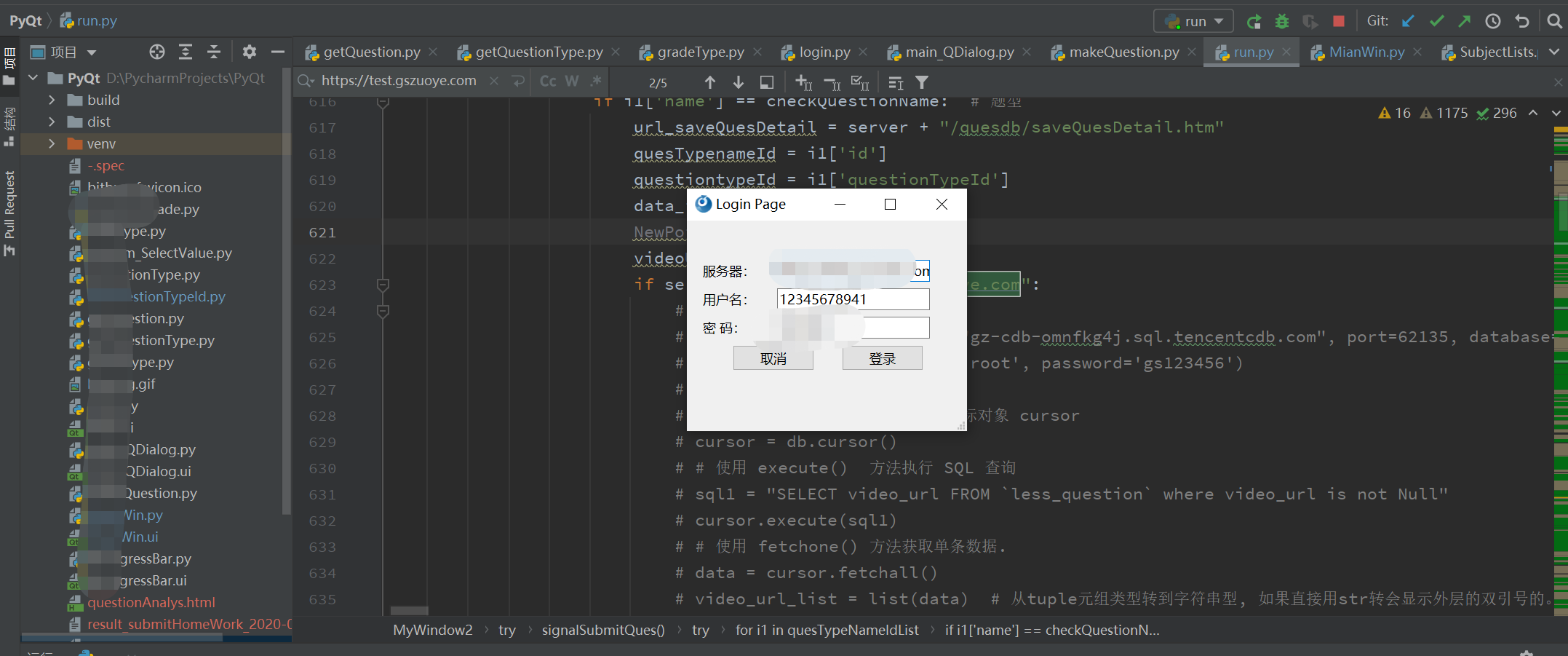1568x656 pixels.
Task: Focus the 密码 field in Login Page
Action: click(x=853, y=328)
